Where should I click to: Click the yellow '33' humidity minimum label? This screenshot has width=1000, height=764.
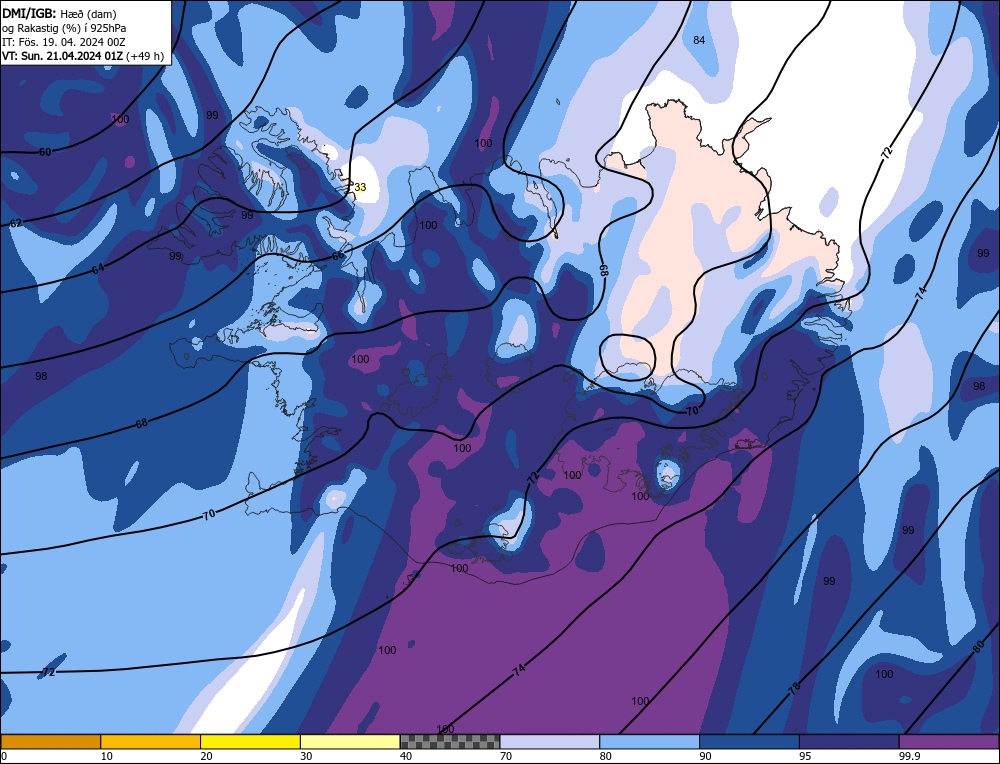[360, 187]
